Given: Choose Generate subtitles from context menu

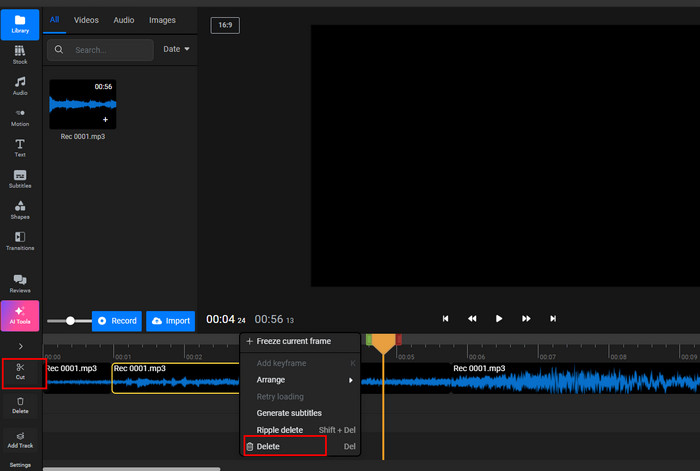Looking at the screenshot, I should [300, 413].
